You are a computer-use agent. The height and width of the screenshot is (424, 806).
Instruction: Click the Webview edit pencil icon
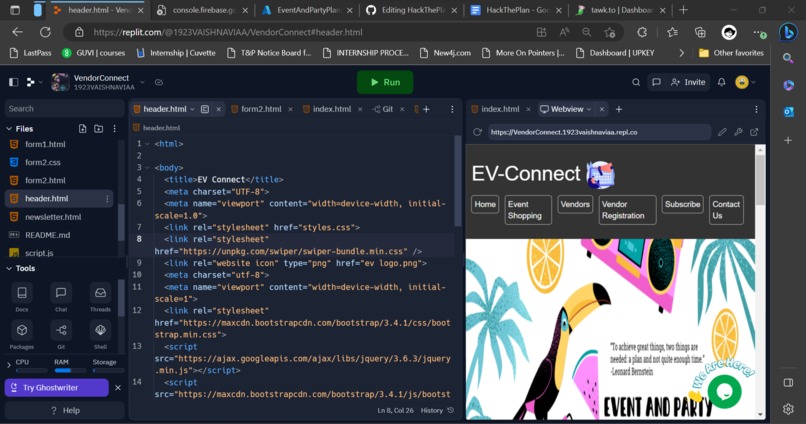click(722, 132)
